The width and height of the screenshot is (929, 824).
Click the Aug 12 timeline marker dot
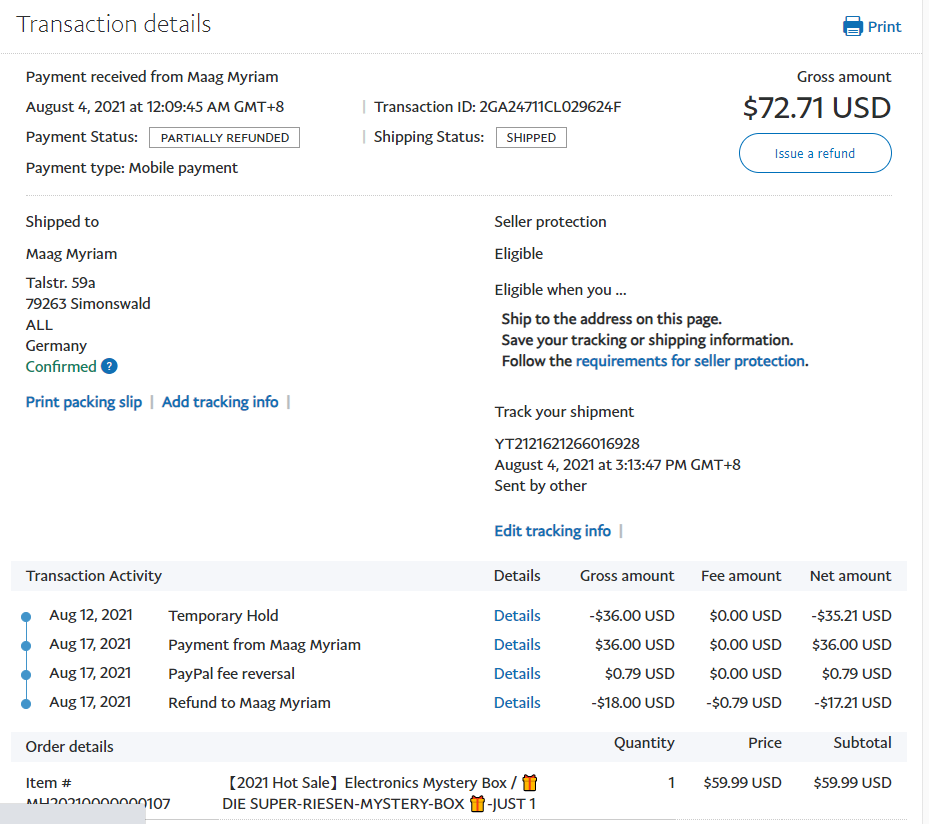coord(26,617)
